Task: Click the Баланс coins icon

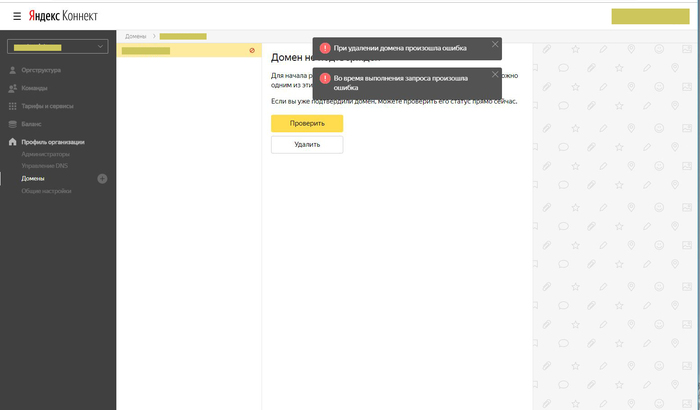Action: pyautogui.click(x=12, y=124)
